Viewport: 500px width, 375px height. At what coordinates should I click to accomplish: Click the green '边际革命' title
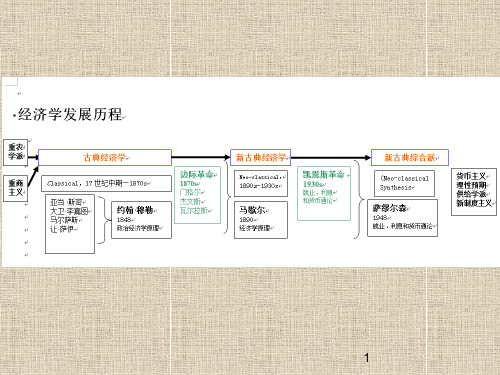[x=197, y=174]
